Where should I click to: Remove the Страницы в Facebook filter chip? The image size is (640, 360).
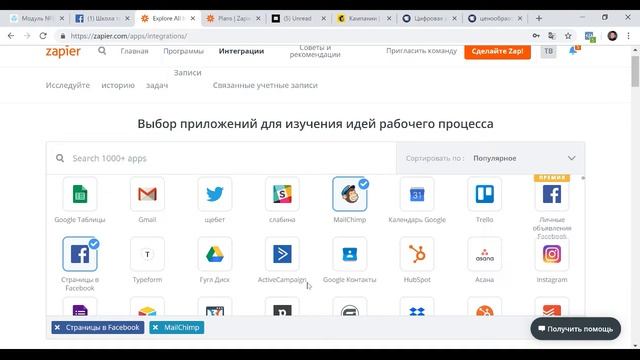[58, 327]
